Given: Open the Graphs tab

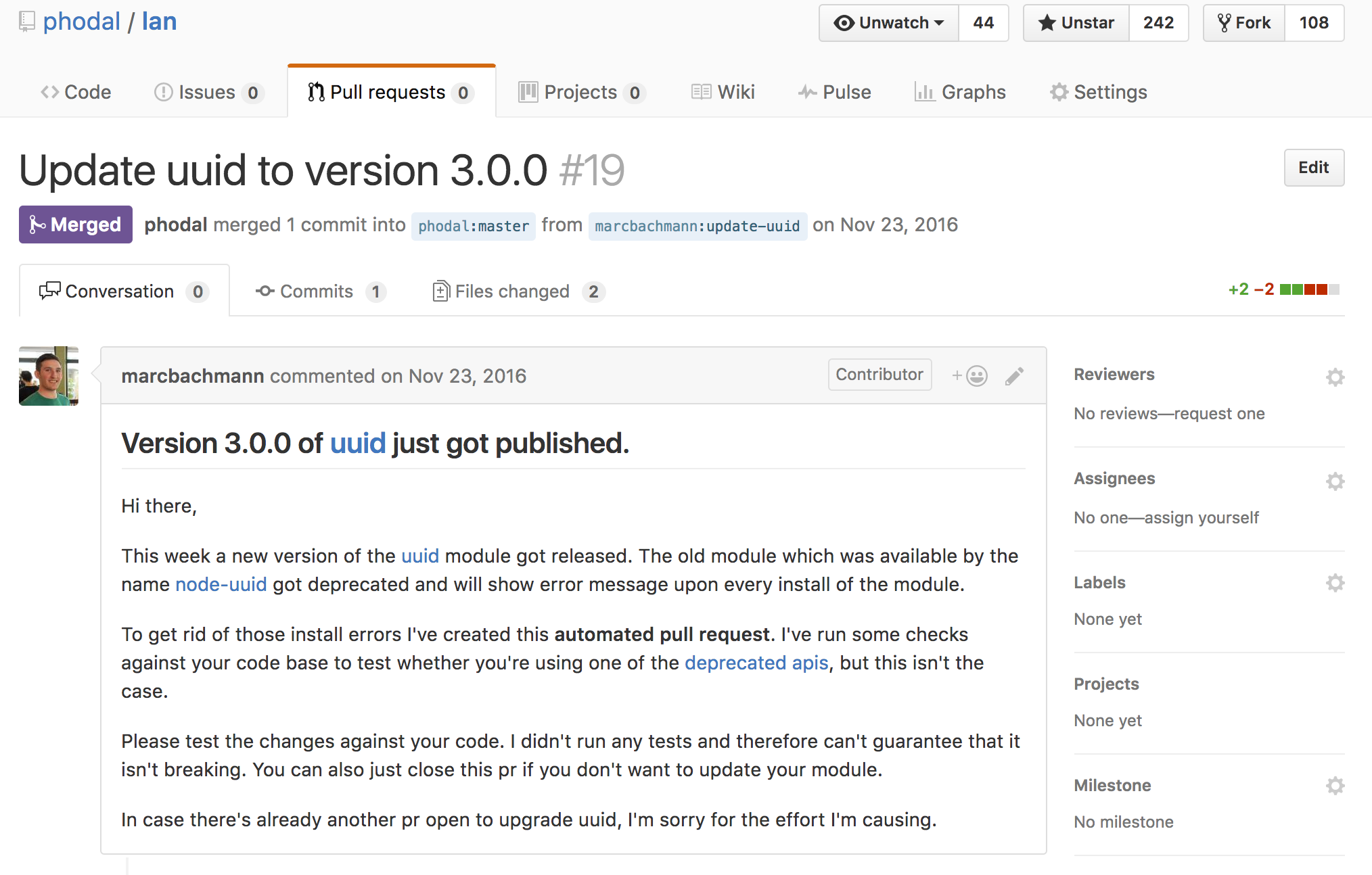Looking at the screenshot, I should point(959,92).
